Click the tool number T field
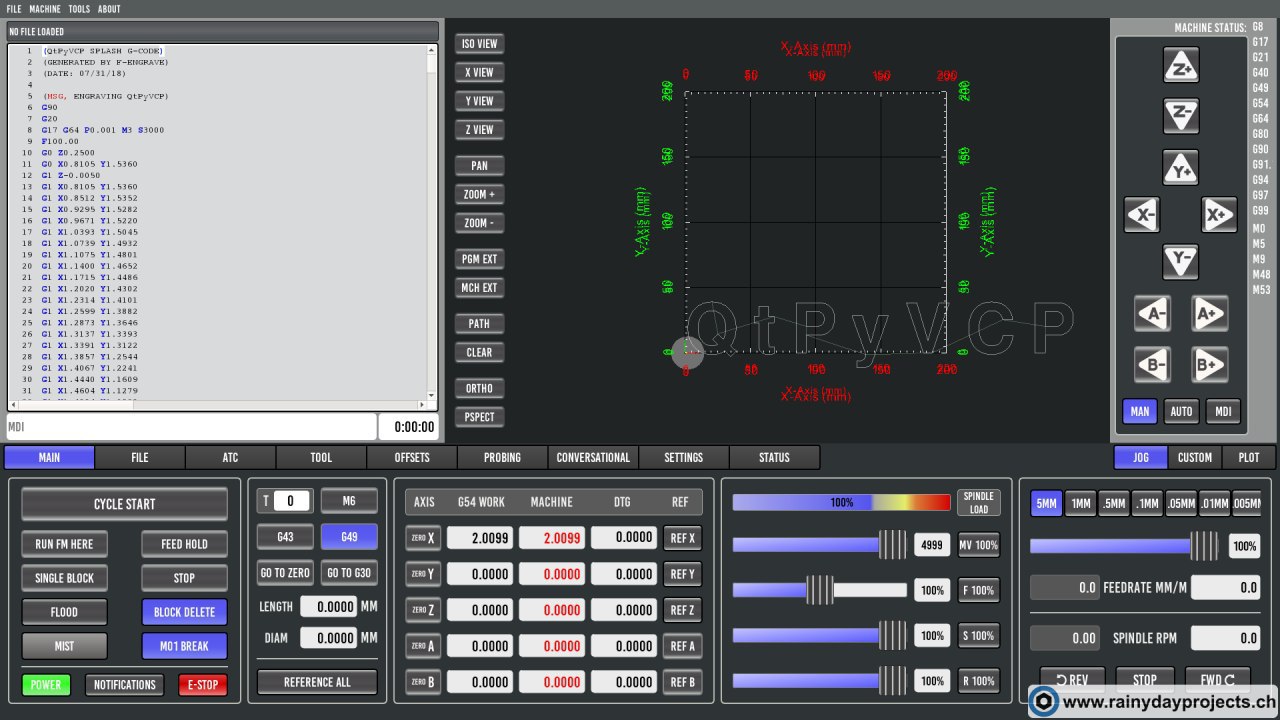Screen dimensions: 1280x720 click(291, 501)
